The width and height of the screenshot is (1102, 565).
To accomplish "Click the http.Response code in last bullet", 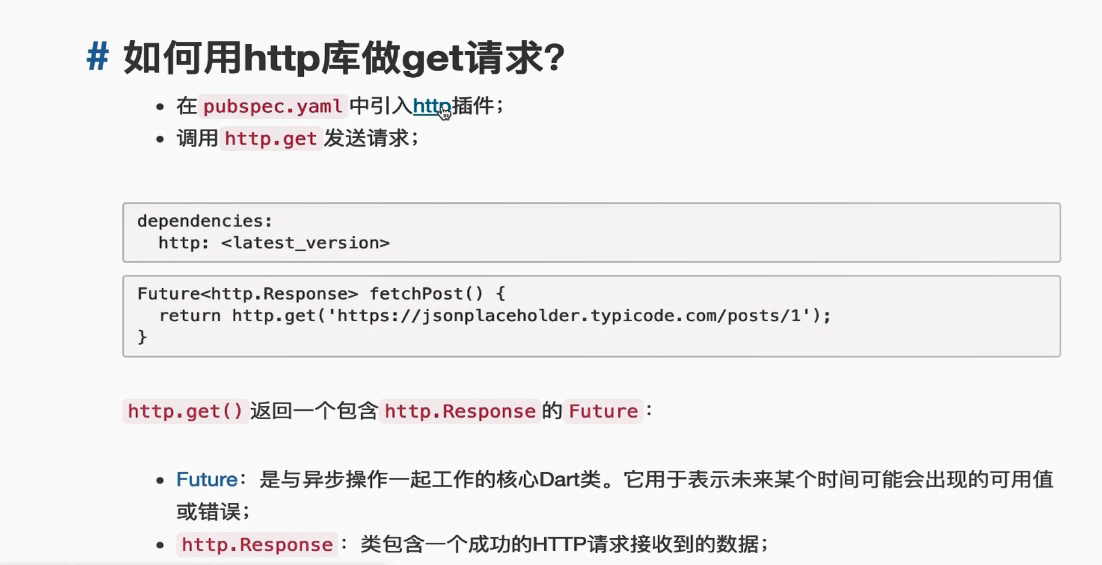I will click(257, 545).
